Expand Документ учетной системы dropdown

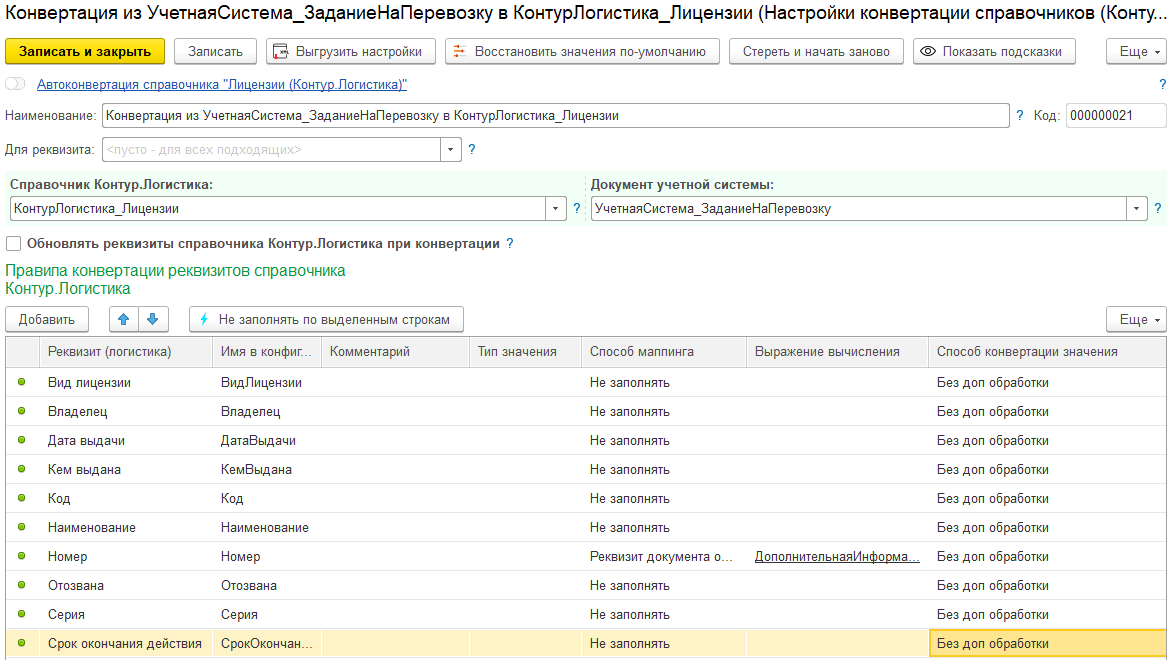tap(1136, 209)
